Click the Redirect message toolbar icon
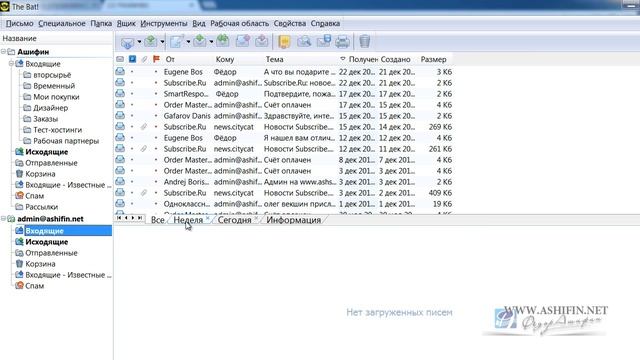This screenshot has height=360, width=640. [262, 42]
